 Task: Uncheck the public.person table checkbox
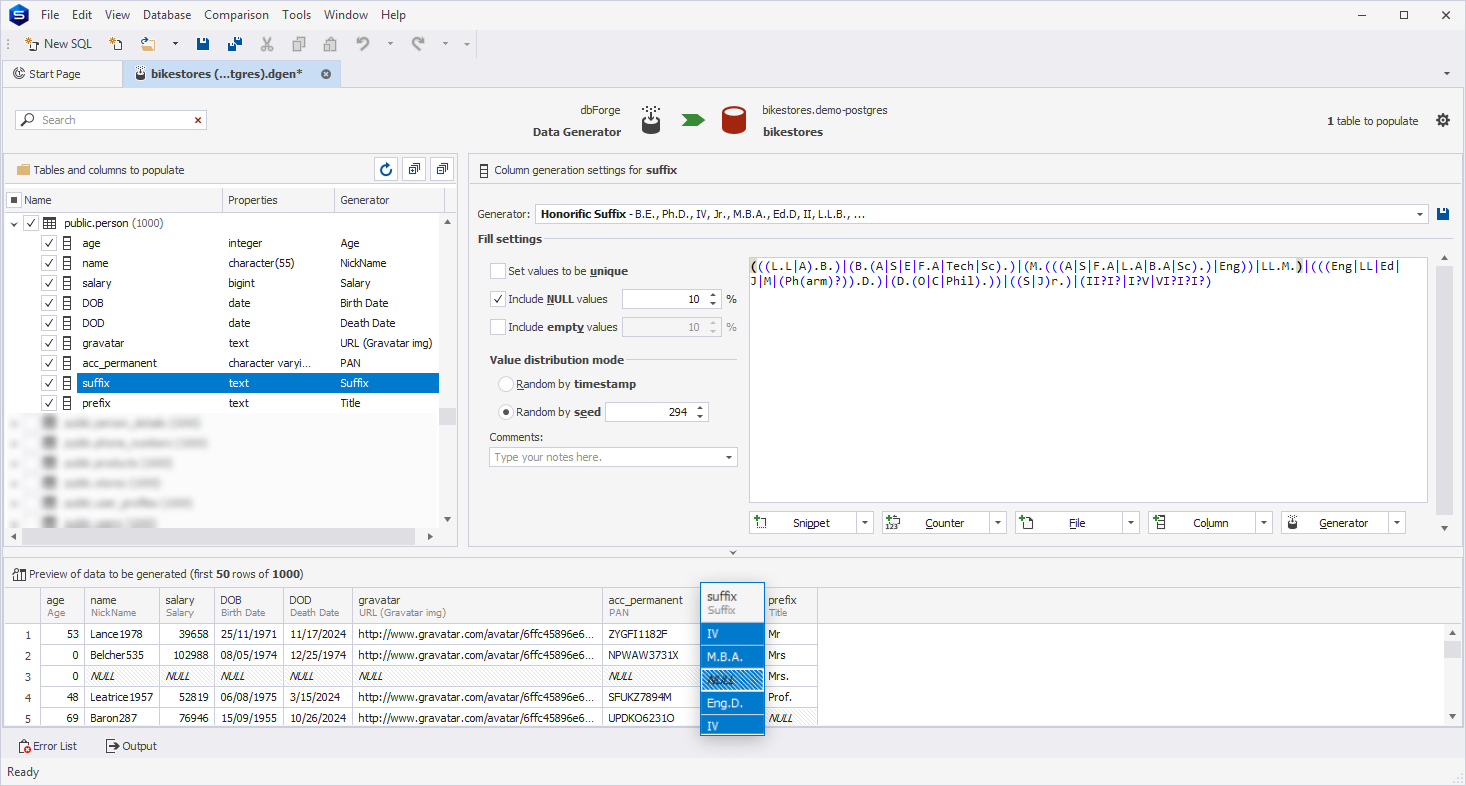[31, 223]
